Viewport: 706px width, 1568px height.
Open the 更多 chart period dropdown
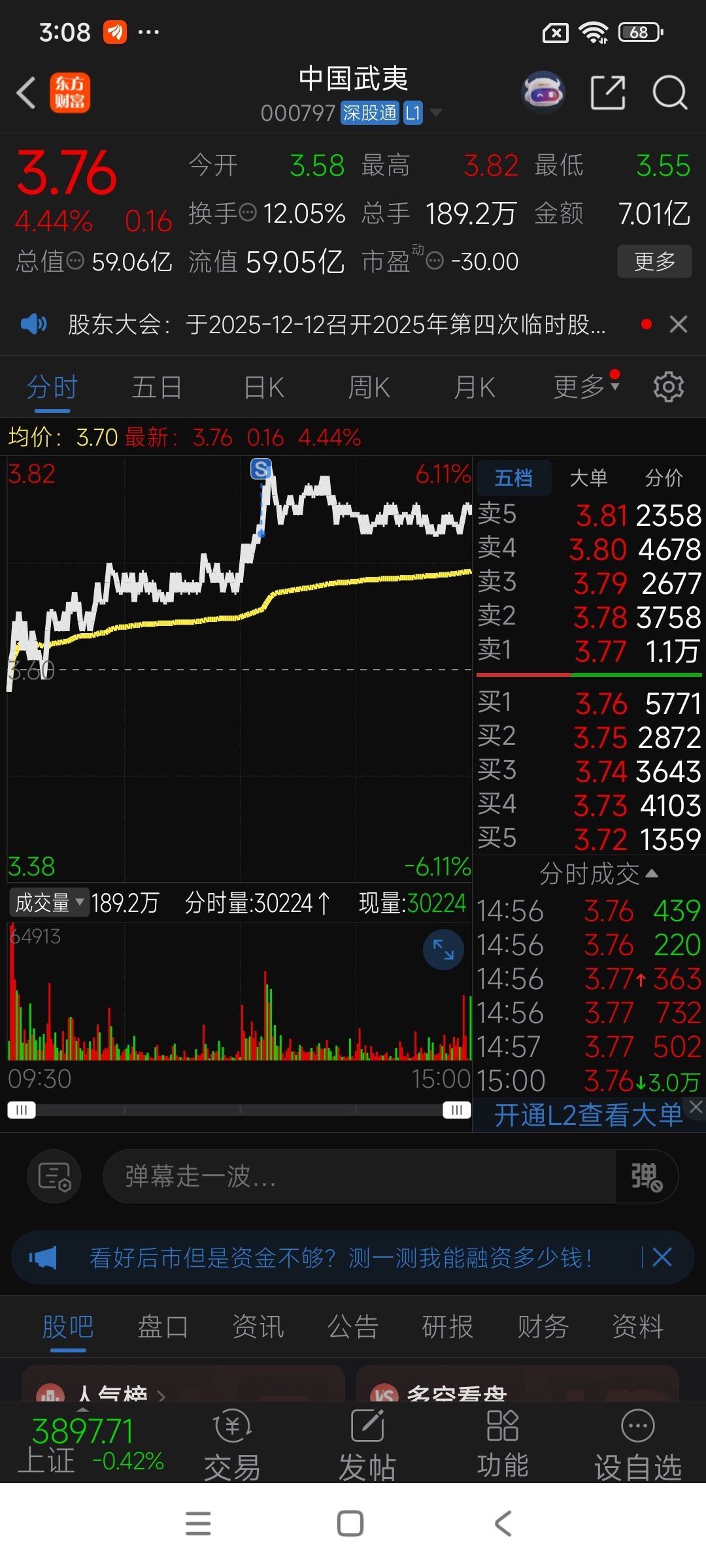point(586,387)
